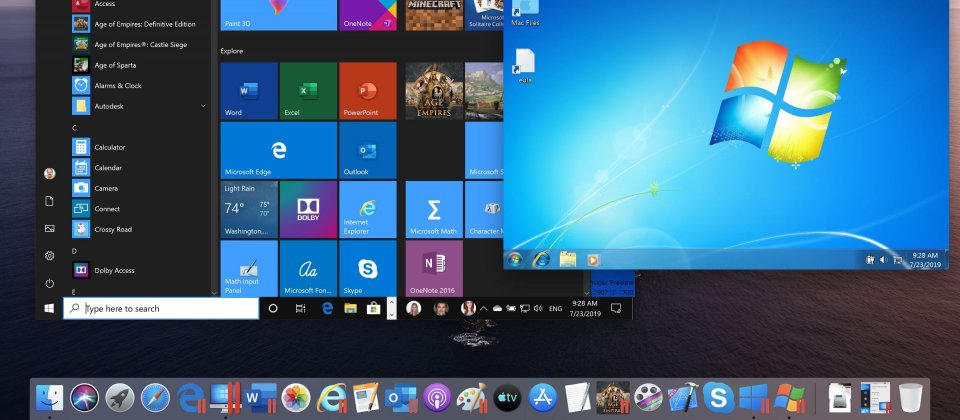Open Windows Media Player on Windows 7 taskbar
The width and height of the screenshot is (960, 420).
point(593,260)
